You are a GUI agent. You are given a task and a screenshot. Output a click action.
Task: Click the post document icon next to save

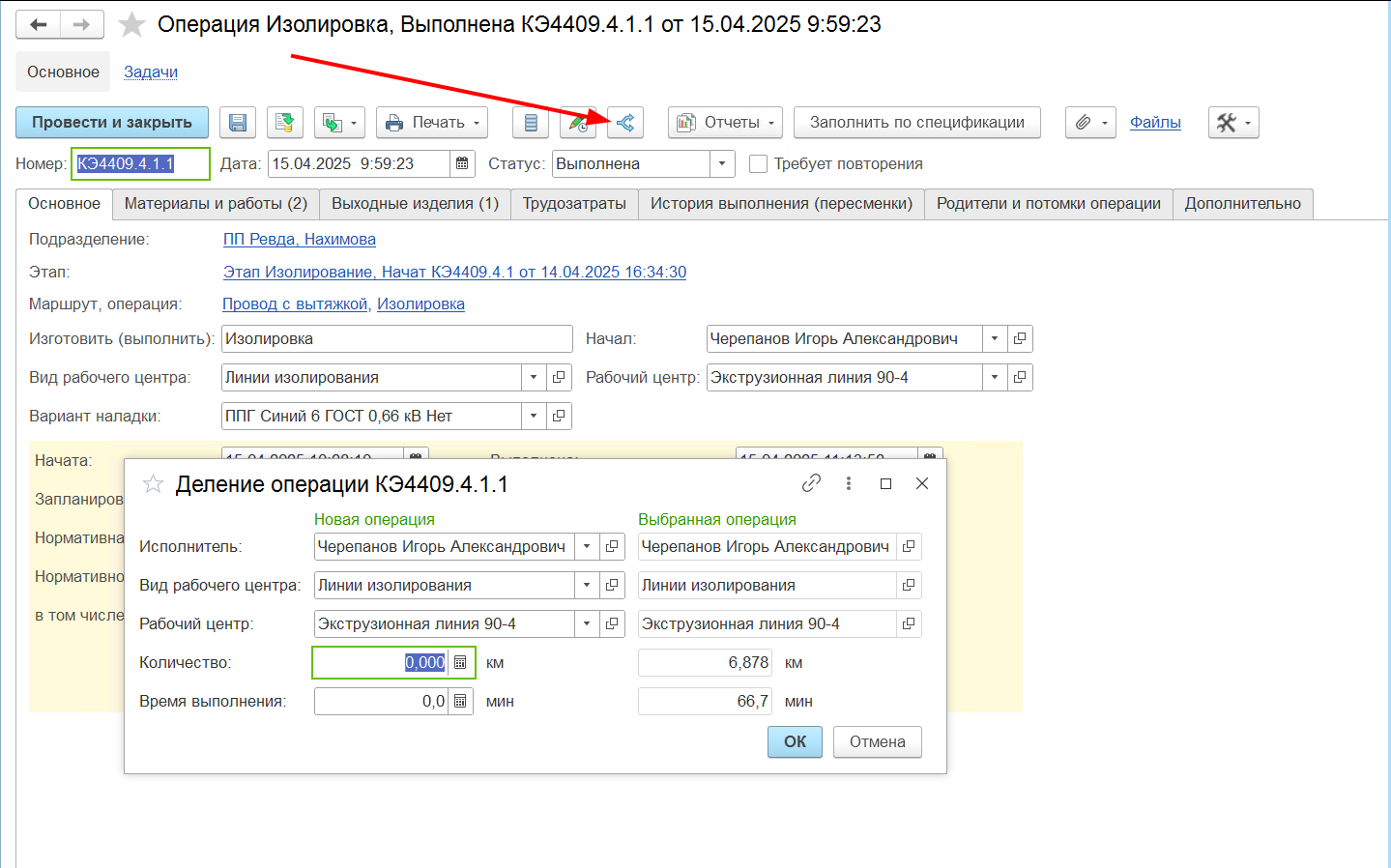point(285,123)
